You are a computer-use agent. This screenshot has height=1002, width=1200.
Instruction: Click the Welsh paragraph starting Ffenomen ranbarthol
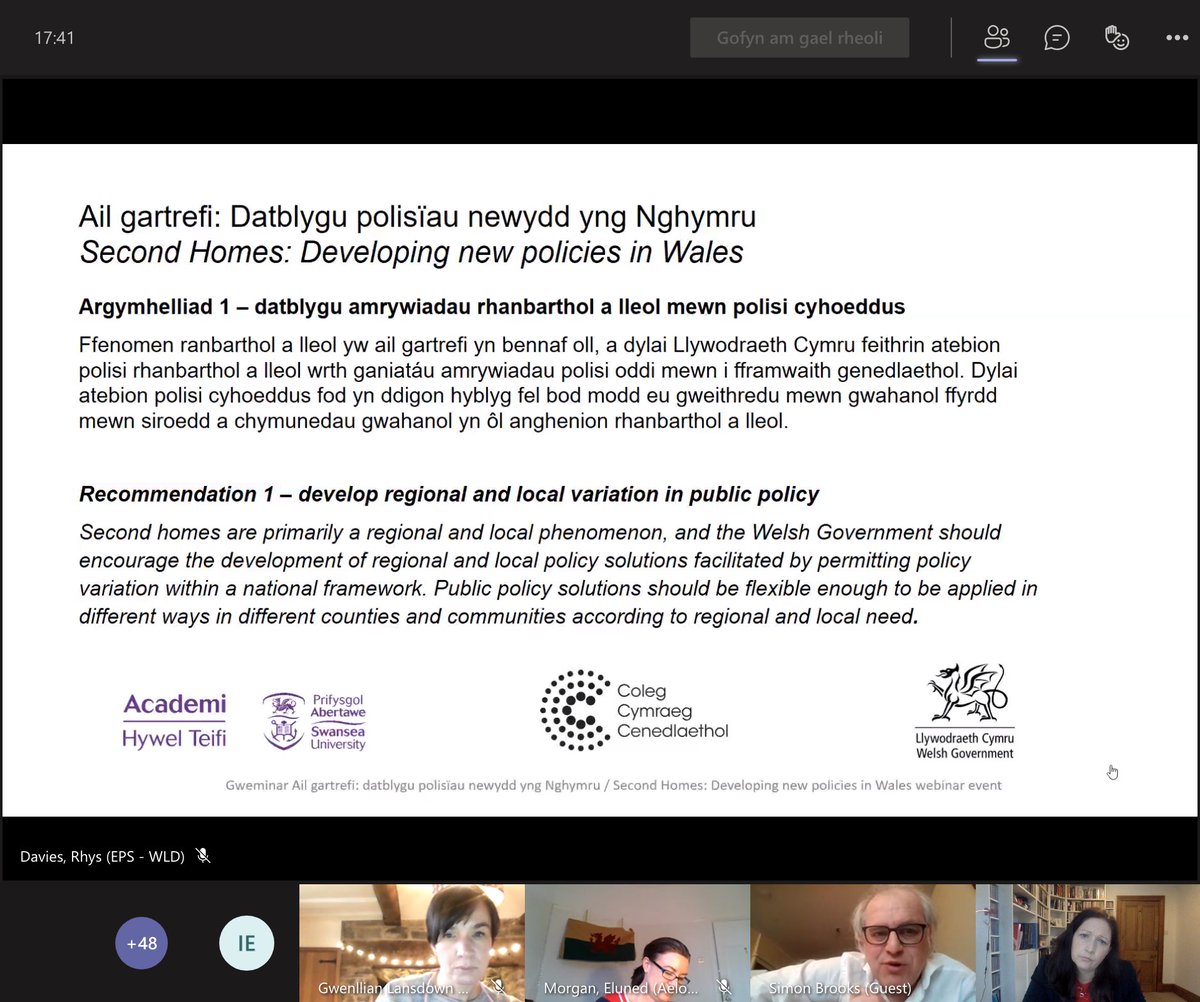pyautogui.click(x=549, y=383)
